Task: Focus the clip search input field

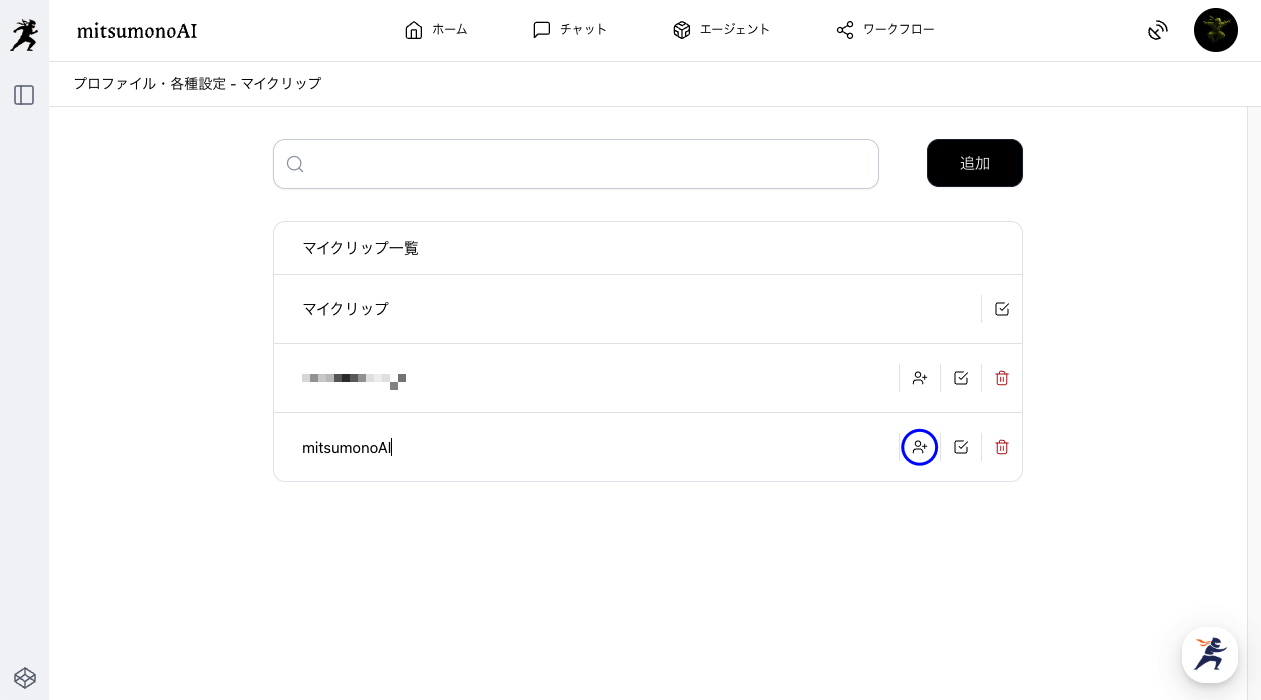Action: point(590,164)
